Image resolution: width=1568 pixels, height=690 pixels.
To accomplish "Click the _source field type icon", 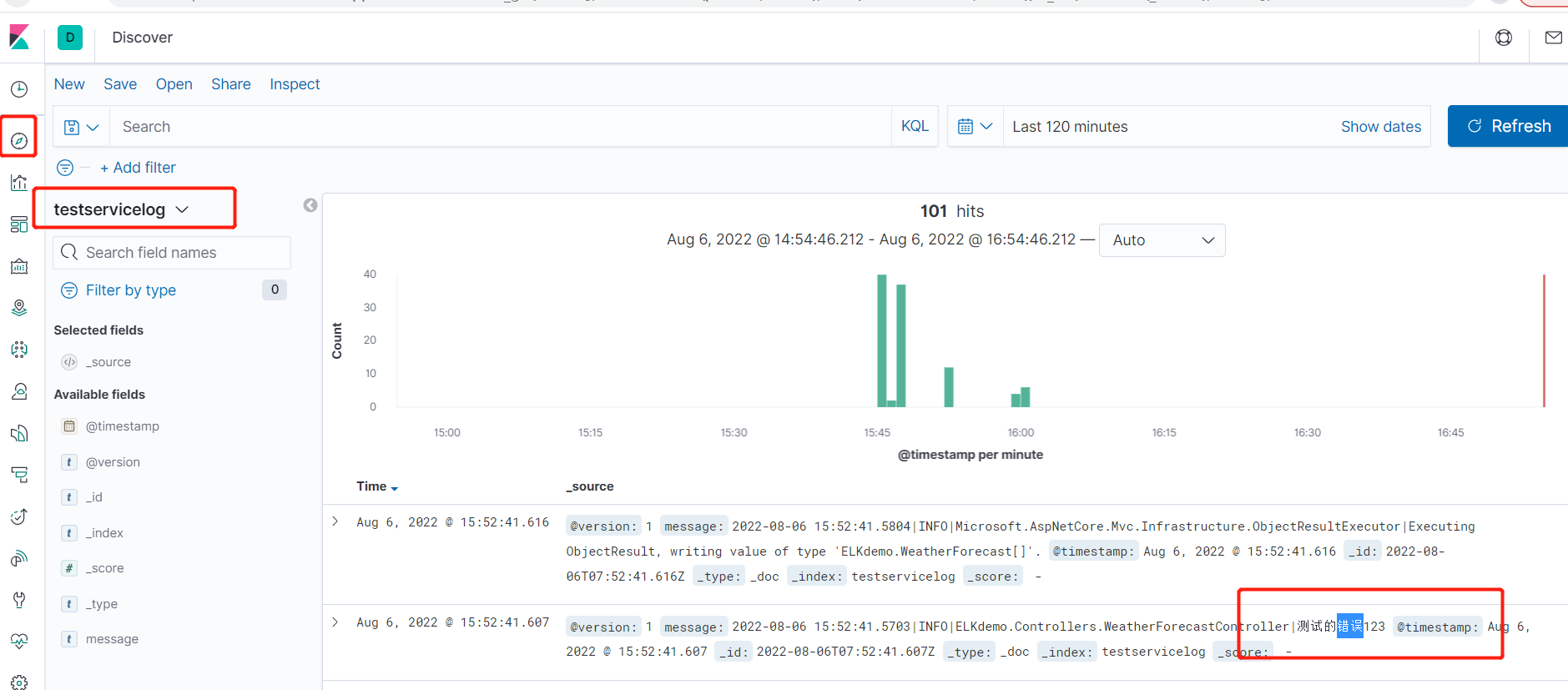I will click(69, 362).
